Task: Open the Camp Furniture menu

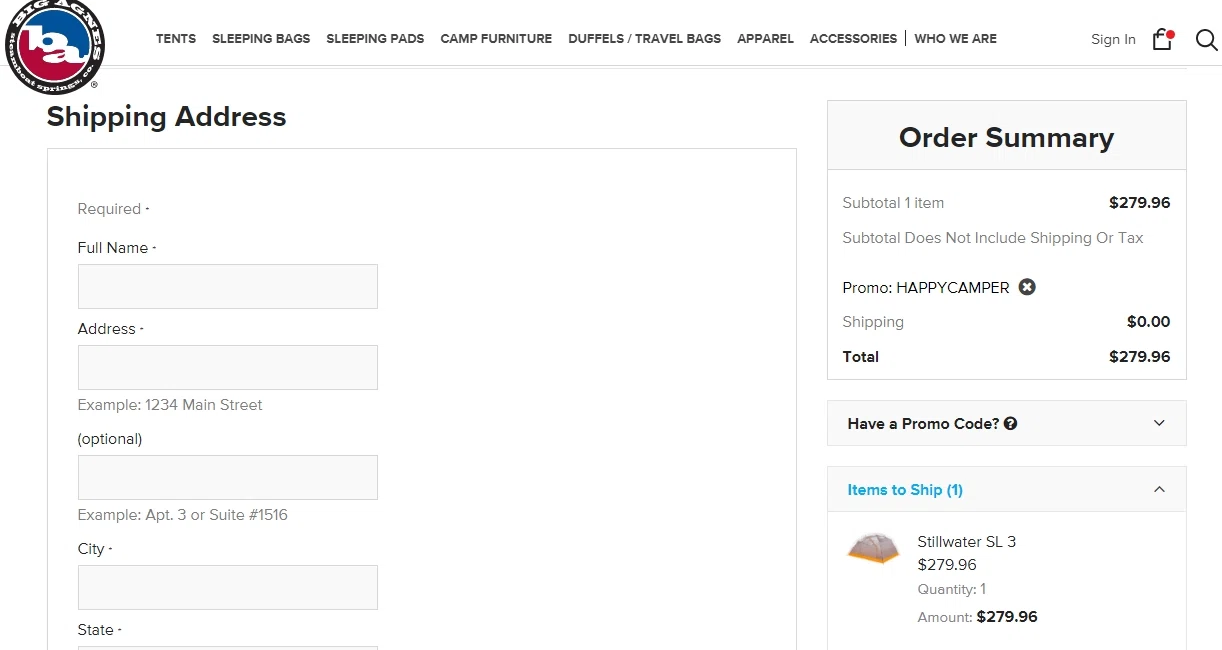Action: [496, 39]
